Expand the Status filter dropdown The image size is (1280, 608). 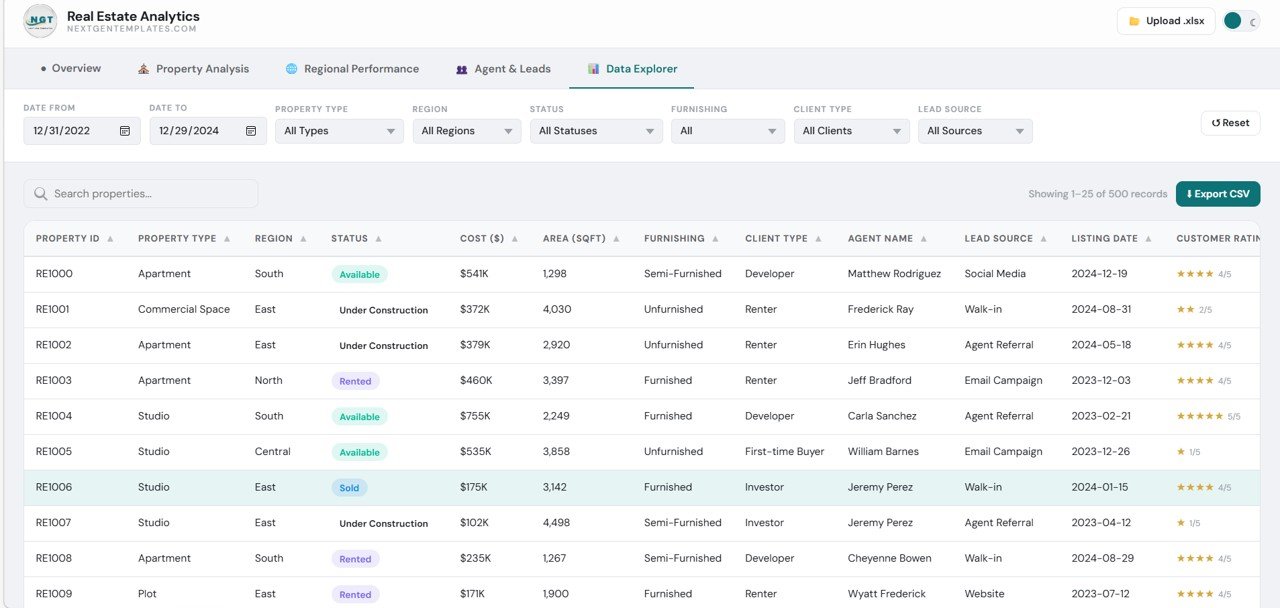point(596,130)
